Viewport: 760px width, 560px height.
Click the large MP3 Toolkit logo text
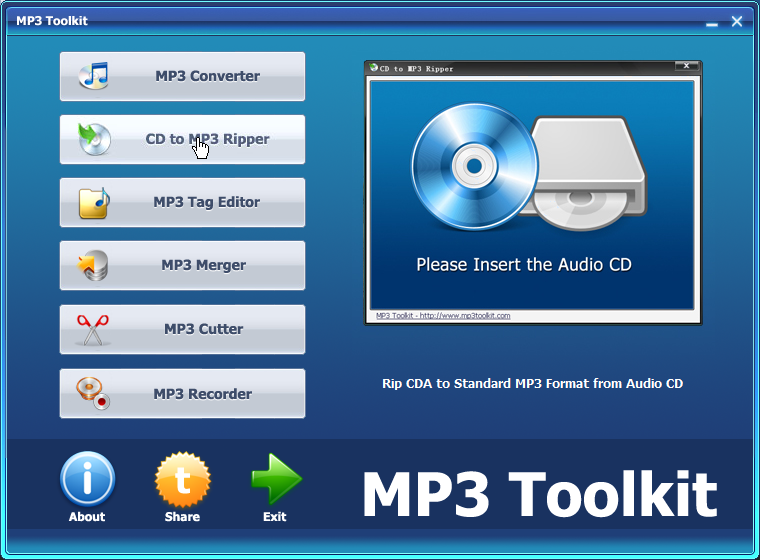coord(539,494)
